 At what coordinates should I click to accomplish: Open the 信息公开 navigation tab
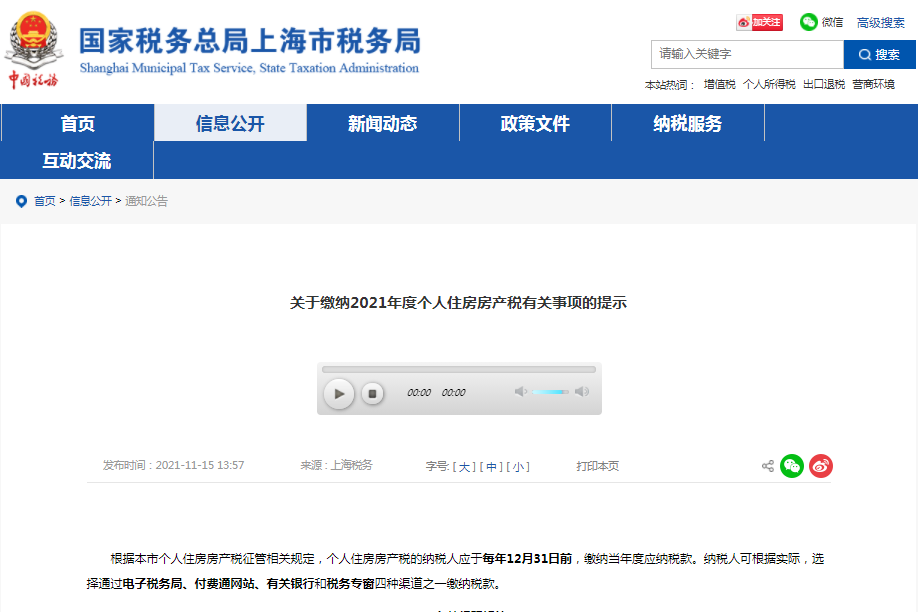pos(230,123)
